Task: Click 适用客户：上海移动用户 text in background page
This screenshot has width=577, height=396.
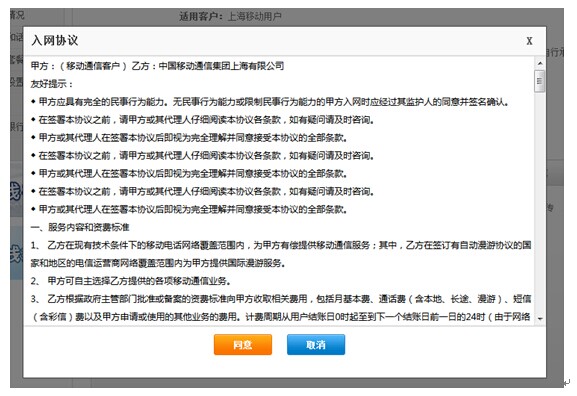Action: [x=230, y=16]
